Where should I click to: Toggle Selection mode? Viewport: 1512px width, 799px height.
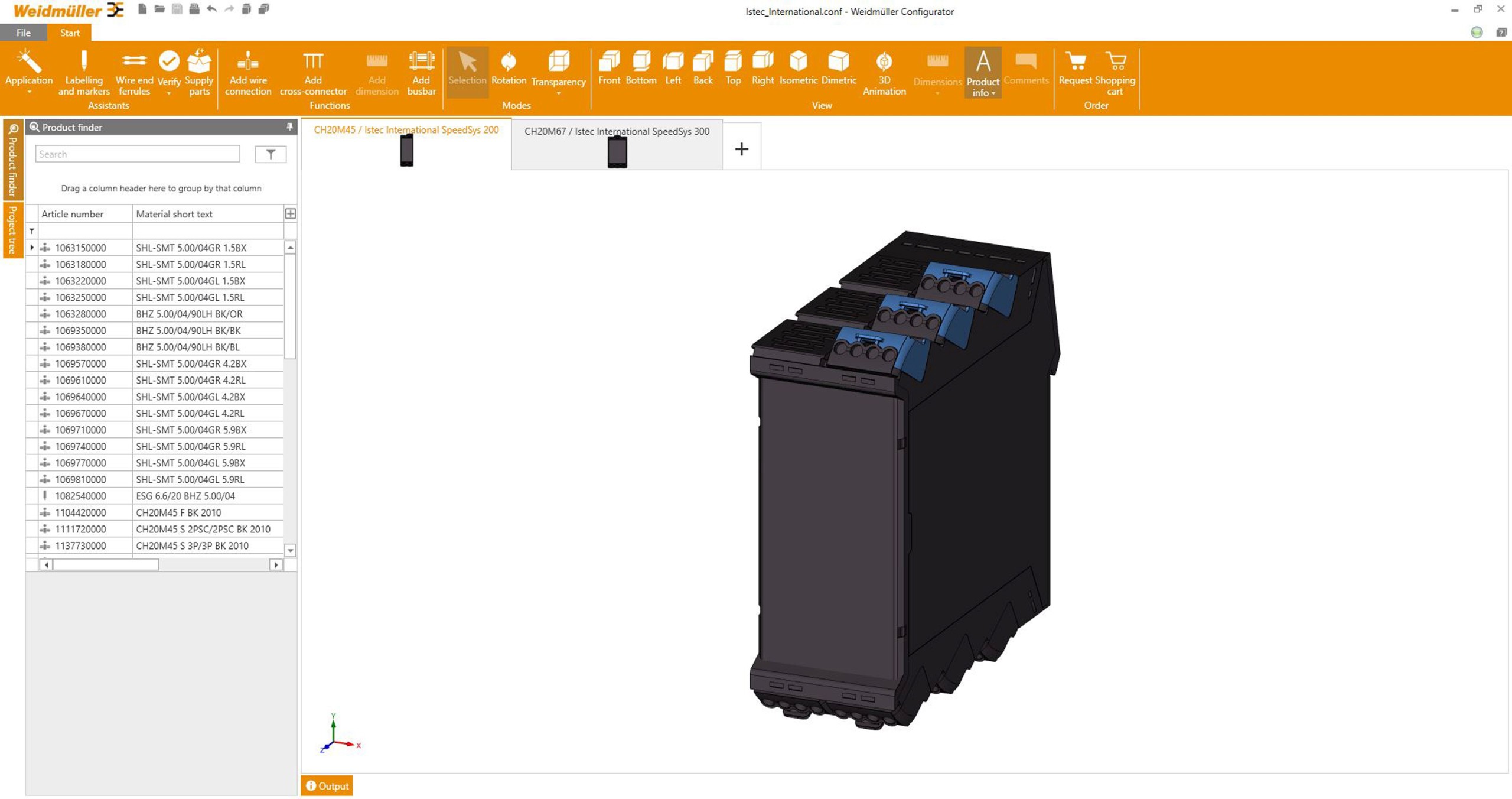click(467, 69)
